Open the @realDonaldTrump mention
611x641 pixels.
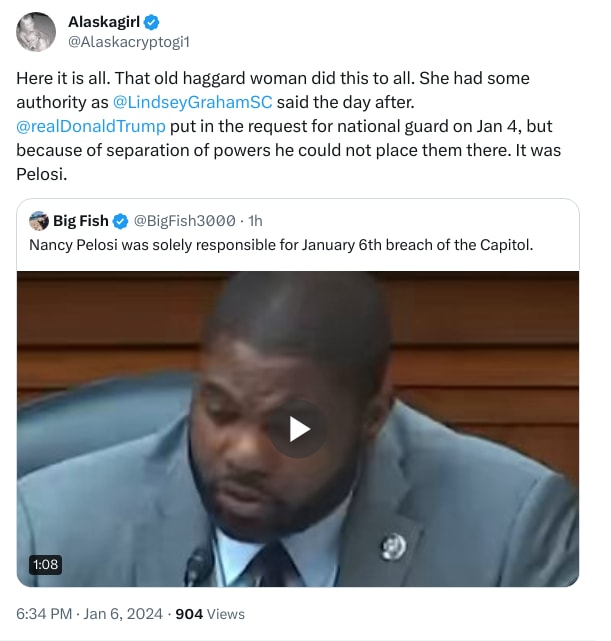coord(91,126)
